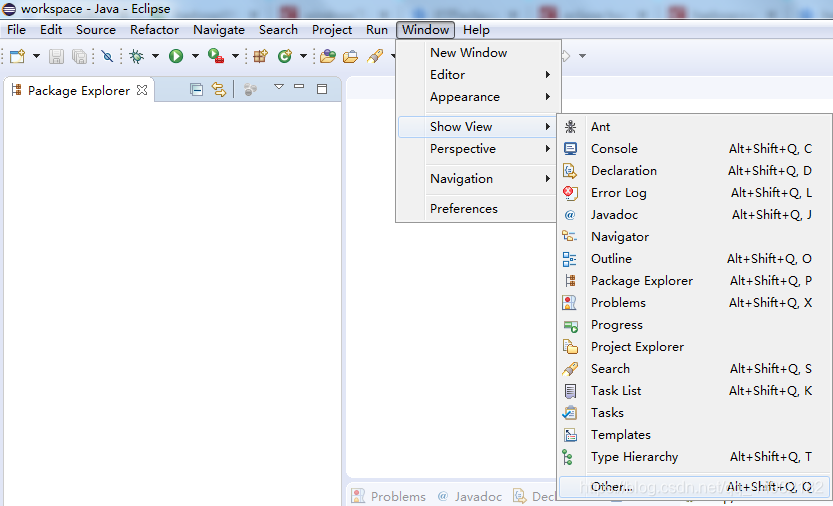This screenshot has height=506, width=833.
Task: Select Templates in Show View submenu
Action: (694, 435)
